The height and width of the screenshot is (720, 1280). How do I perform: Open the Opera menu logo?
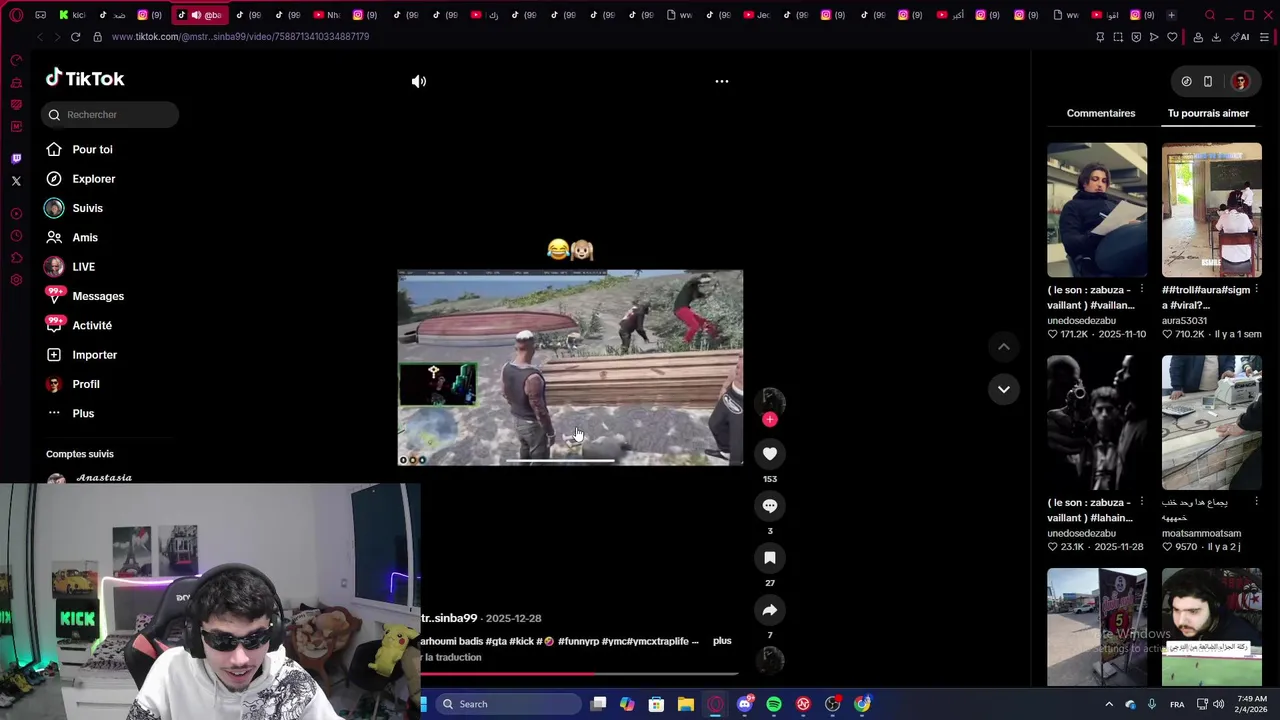point(16,15)
